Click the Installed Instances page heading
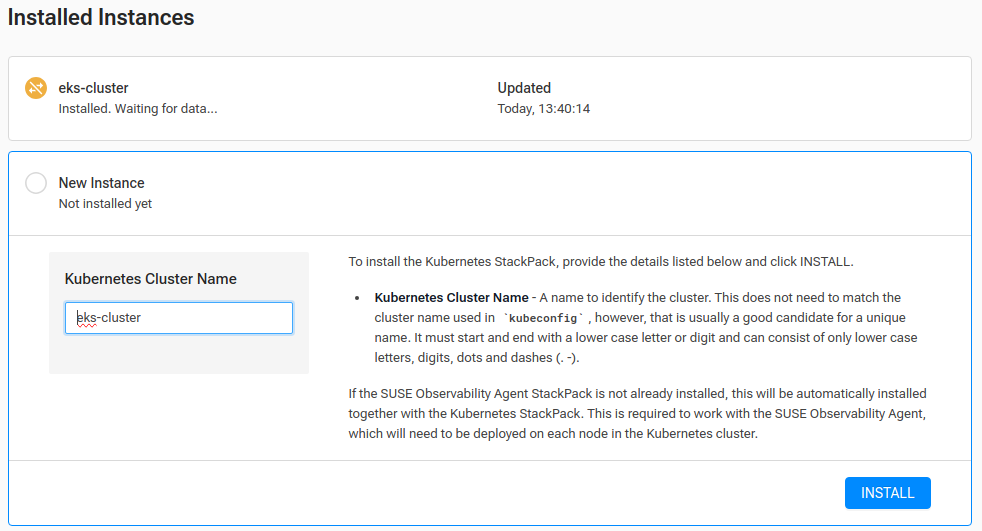Screen dimensions: 982x531 coord(101,17)
